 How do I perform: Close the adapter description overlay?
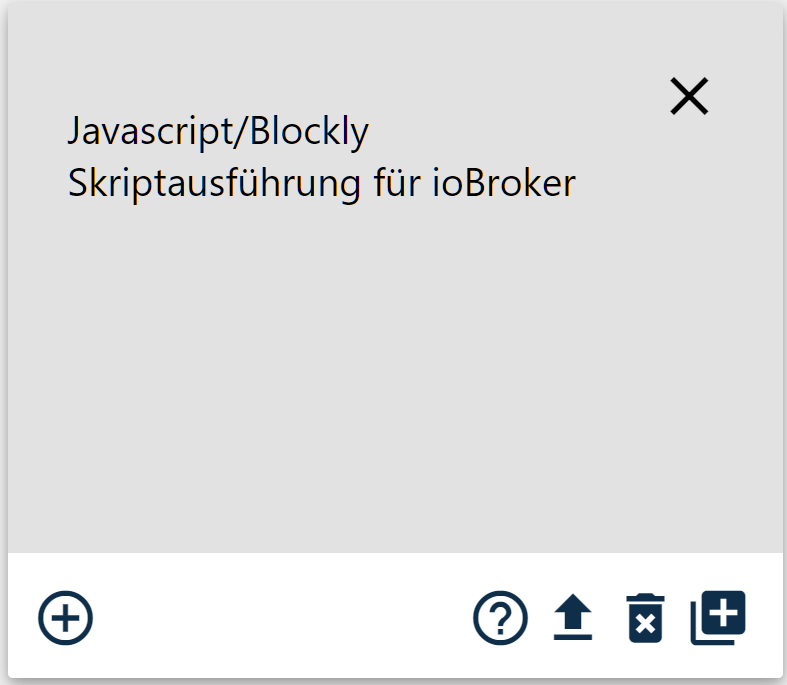pyautogui.click(x=689, y=96)
